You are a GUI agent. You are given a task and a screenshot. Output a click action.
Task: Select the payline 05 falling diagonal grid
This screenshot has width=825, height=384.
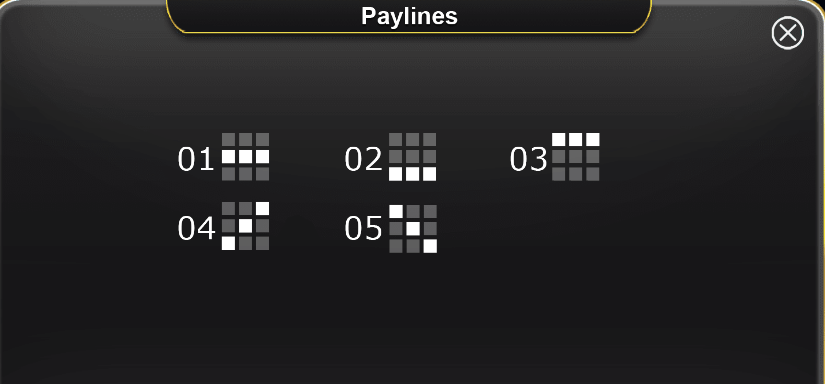413,229
